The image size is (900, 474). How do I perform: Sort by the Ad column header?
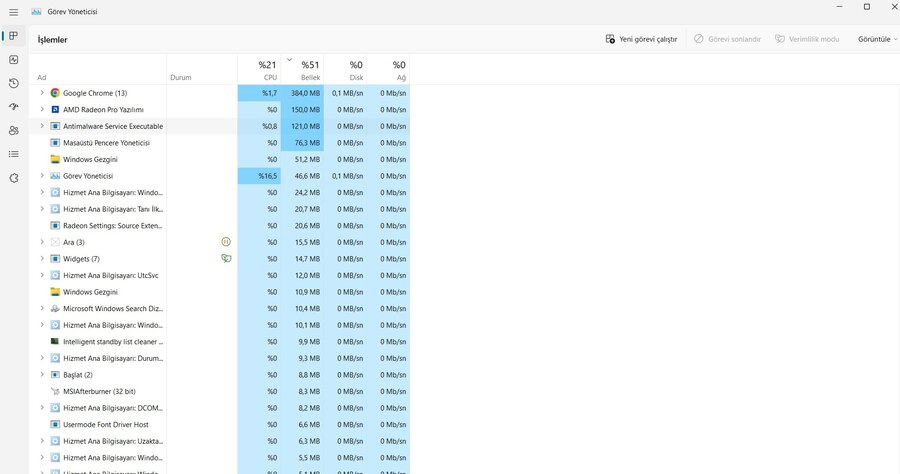click(98, 70)
